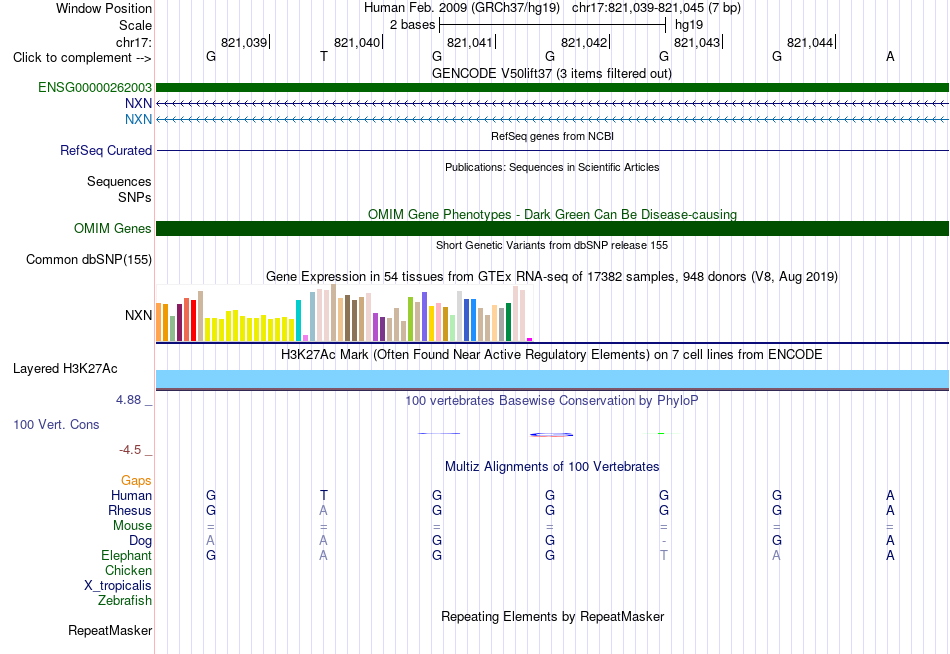This screenshot has width=950, height=654.
Task: Click the Dog species label
Action: click(140, 541)
